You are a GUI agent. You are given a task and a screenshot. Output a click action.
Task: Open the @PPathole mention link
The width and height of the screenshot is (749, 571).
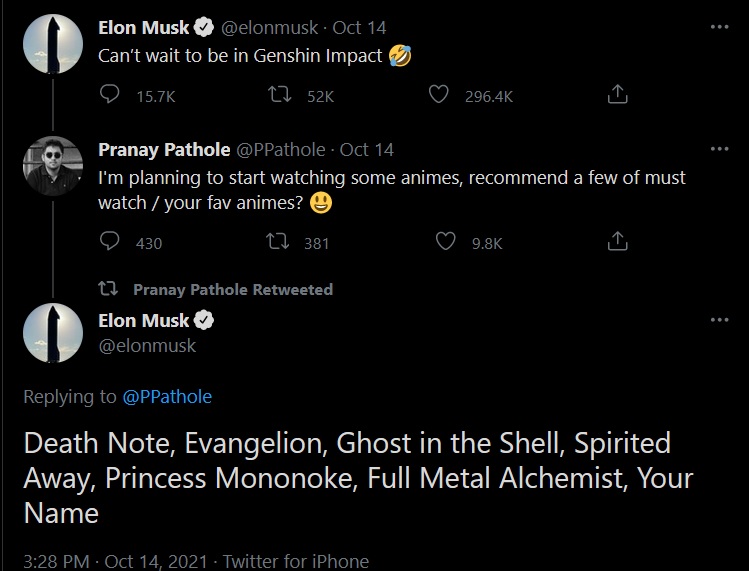[x=167, y=396]
